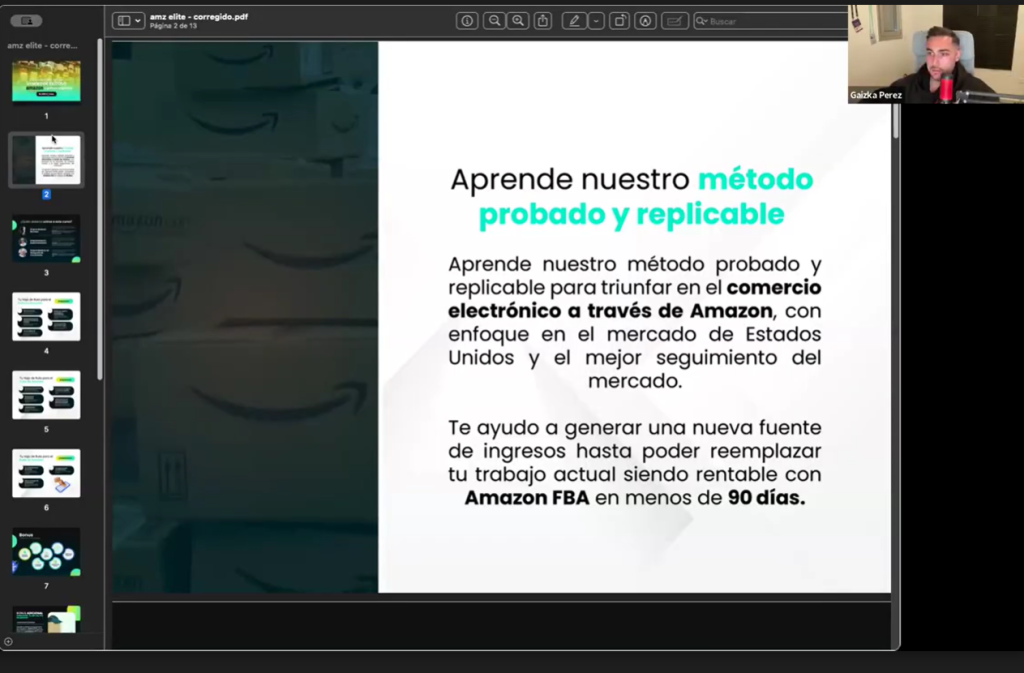Open the highlight color dropdown arrow

pyautogui.click(x=596, y=20)
